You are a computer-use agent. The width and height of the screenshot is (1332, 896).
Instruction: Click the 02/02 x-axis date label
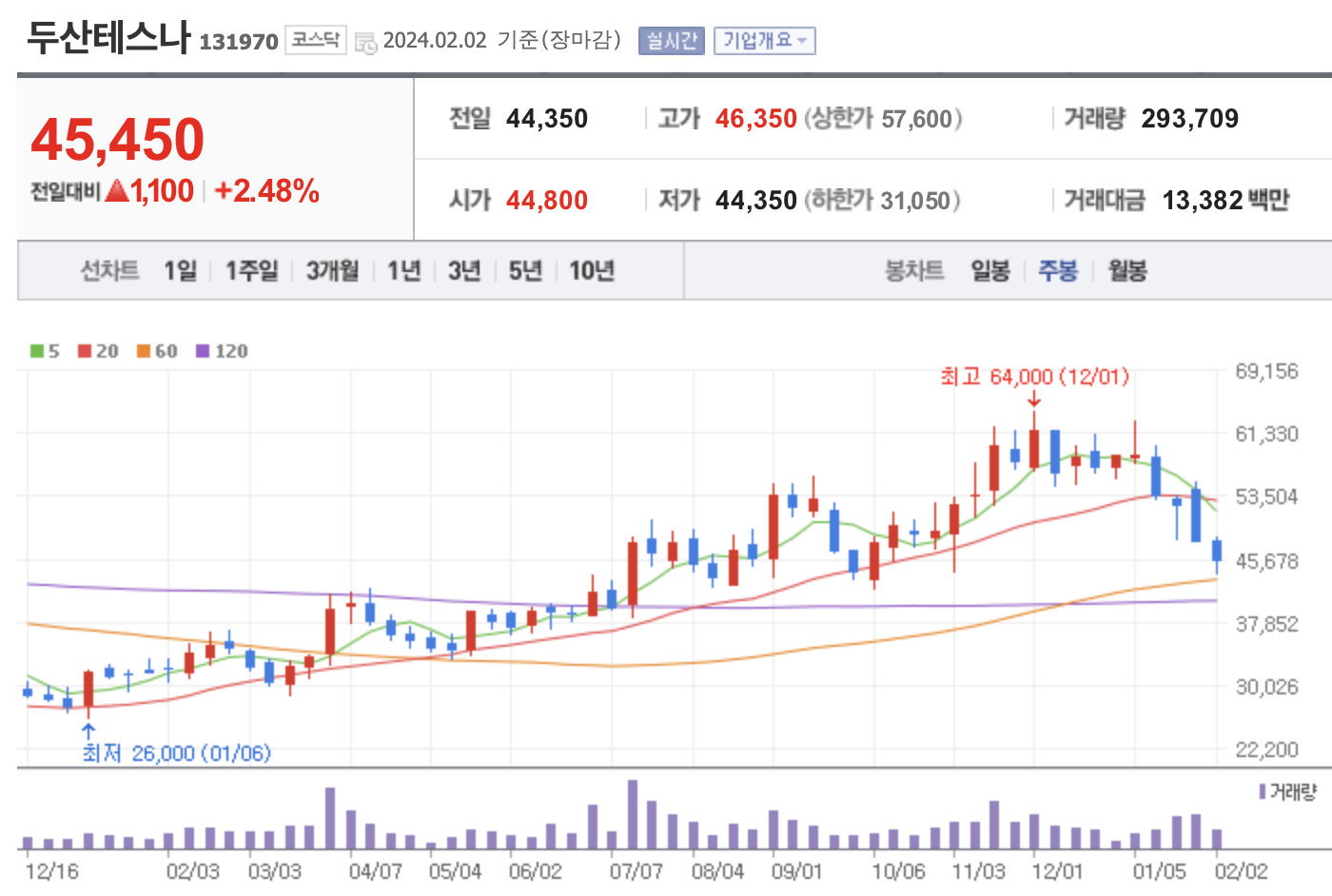coord(1242,871)
